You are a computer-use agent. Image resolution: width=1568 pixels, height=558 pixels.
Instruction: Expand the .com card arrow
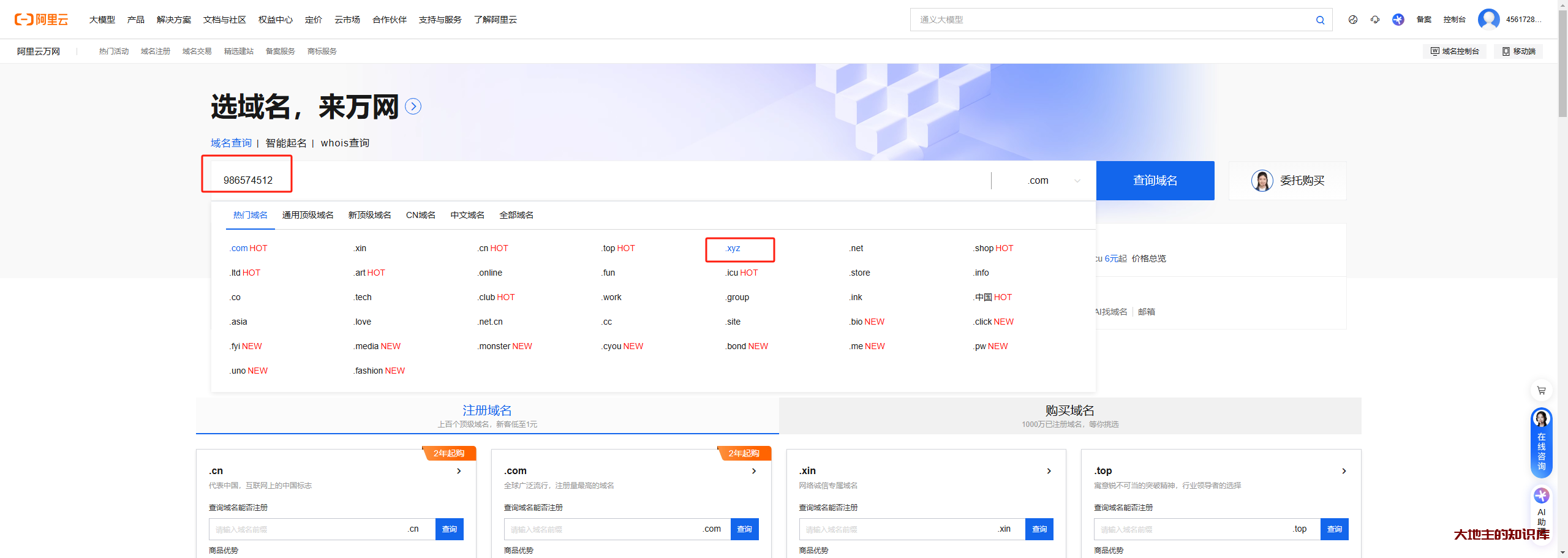(754, 471)
